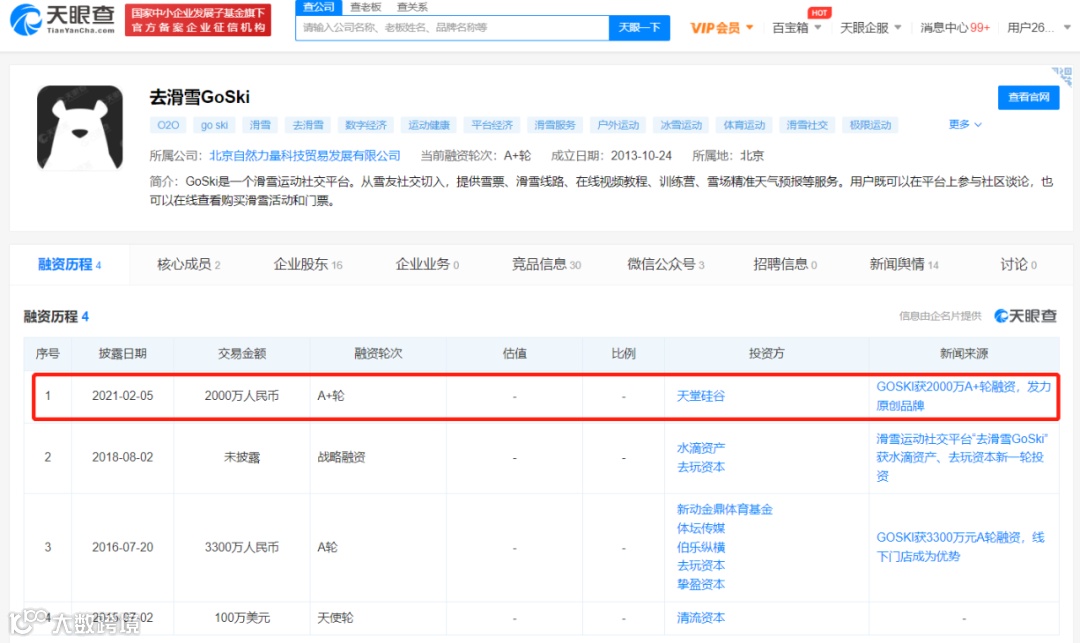Image resolution: width=1080 pixels, height=643 pixels.
Task: Click the 滑雪服务 tag
Action: tap(554, 125)
